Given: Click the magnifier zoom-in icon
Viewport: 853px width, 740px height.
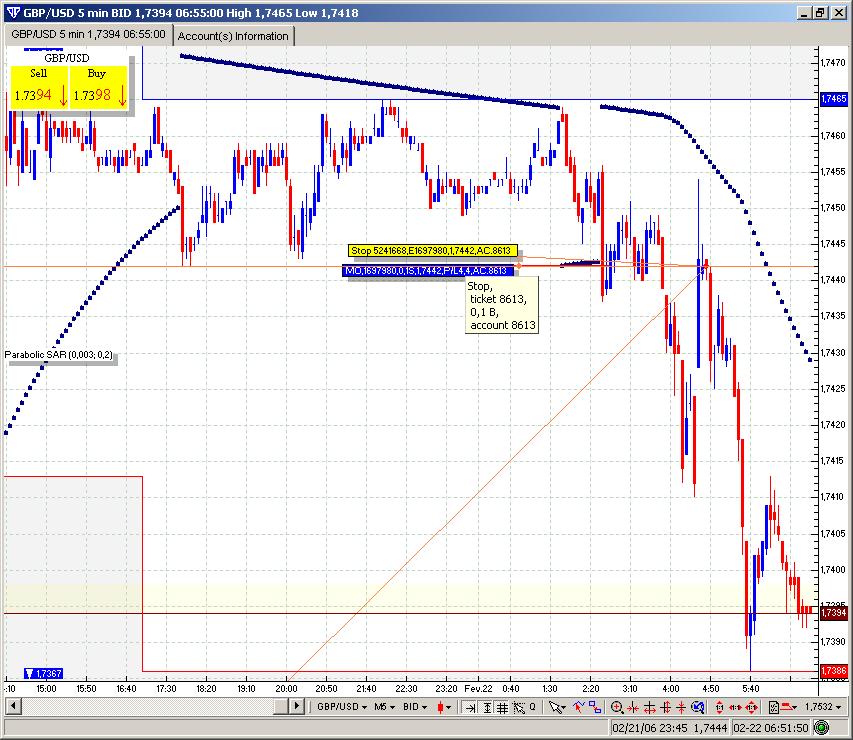Looking at the screenshot, I should pyautogui.click(x=617, y=707).
